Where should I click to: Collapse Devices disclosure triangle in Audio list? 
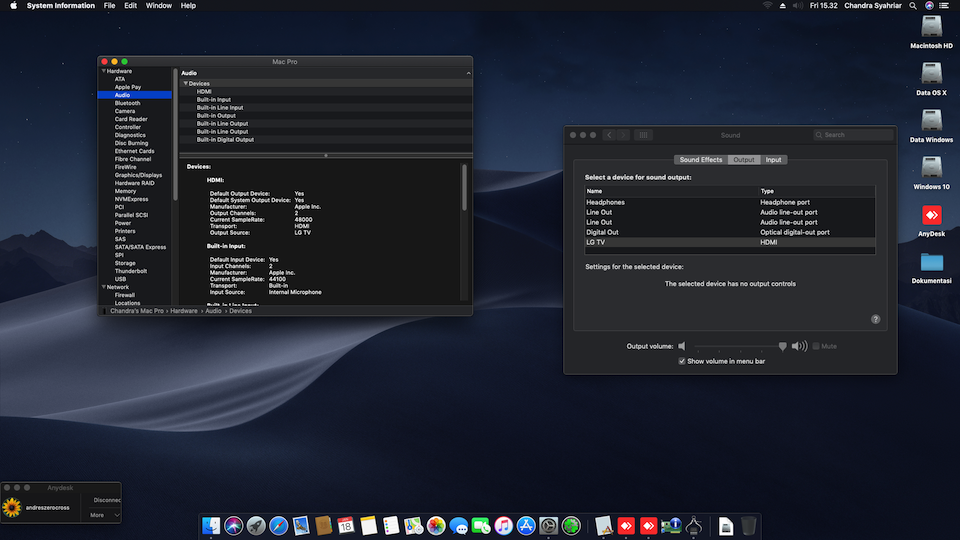coord(186,83)
